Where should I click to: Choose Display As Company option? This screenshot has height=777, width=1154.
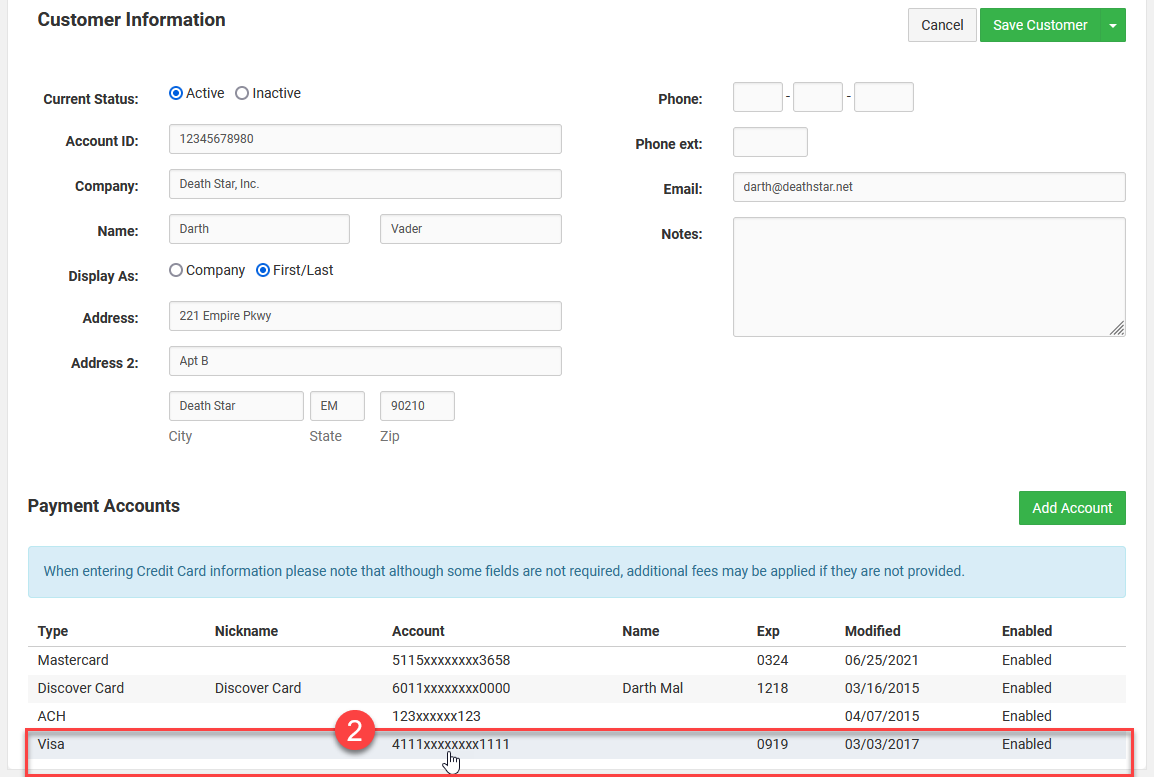[176, 270]
